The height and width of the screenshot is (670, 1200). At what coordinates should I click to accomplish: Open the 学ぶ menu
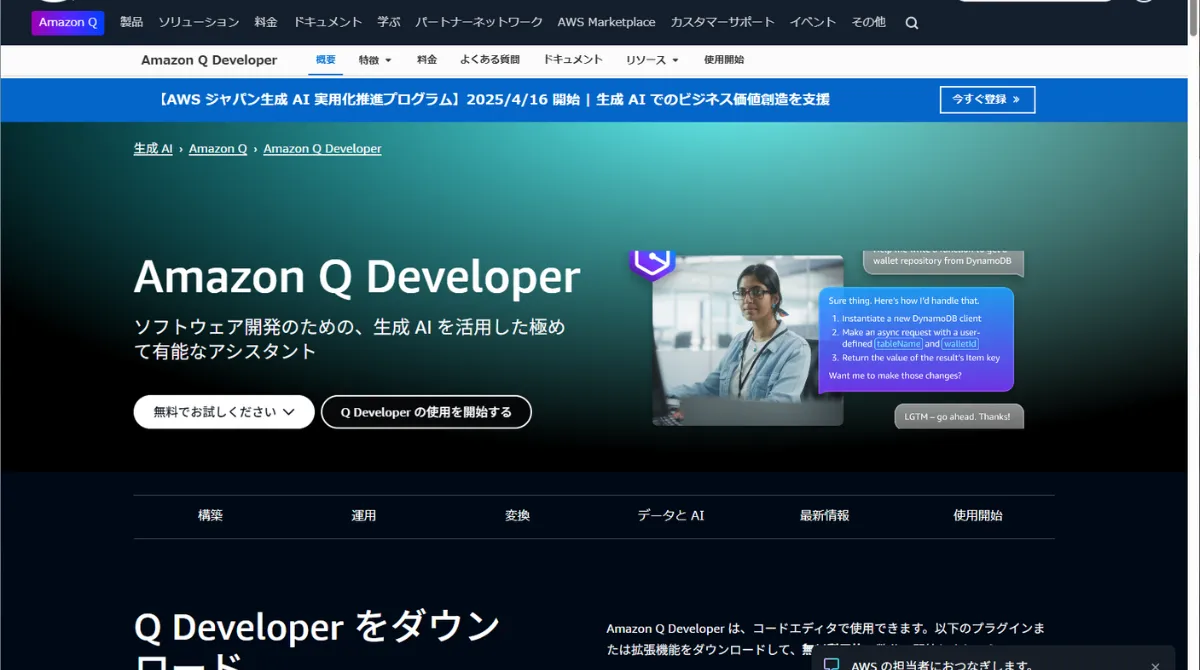(389, 22)
